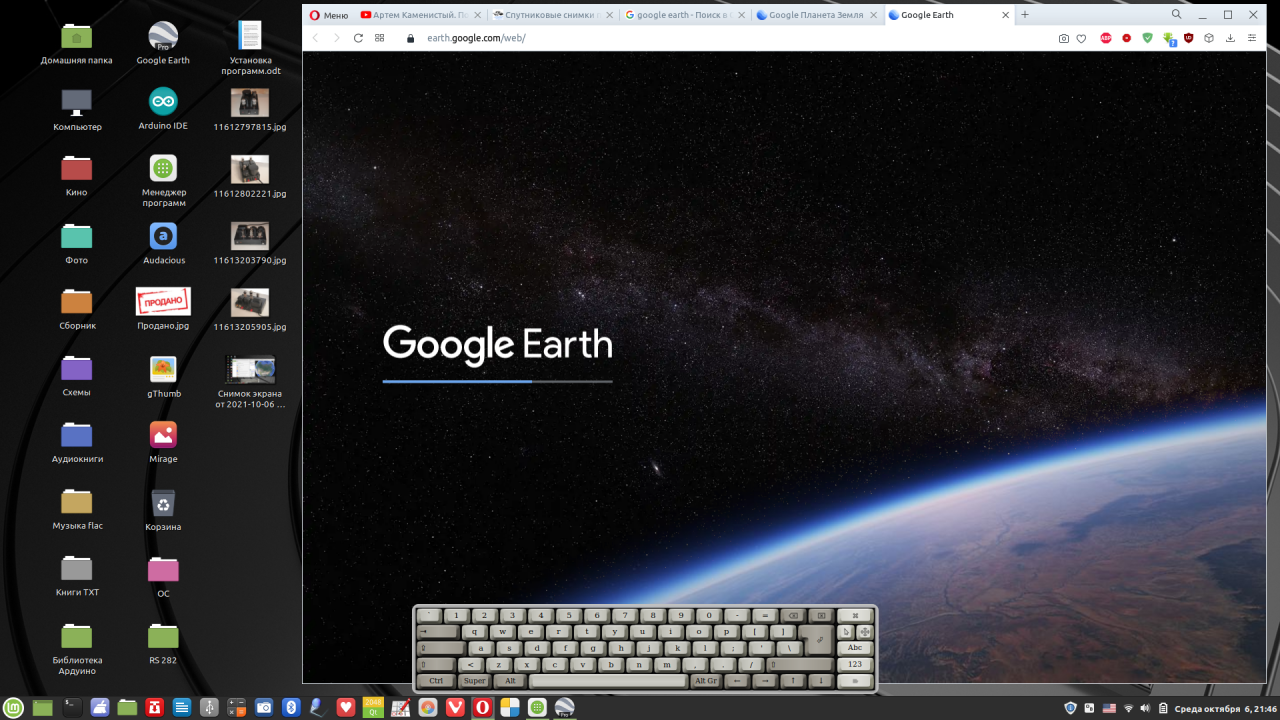The width and height of the screenshot is (1280, 720).
Task: Add page to bookmarks with heart icon
Action: (x=1082, y=38)
